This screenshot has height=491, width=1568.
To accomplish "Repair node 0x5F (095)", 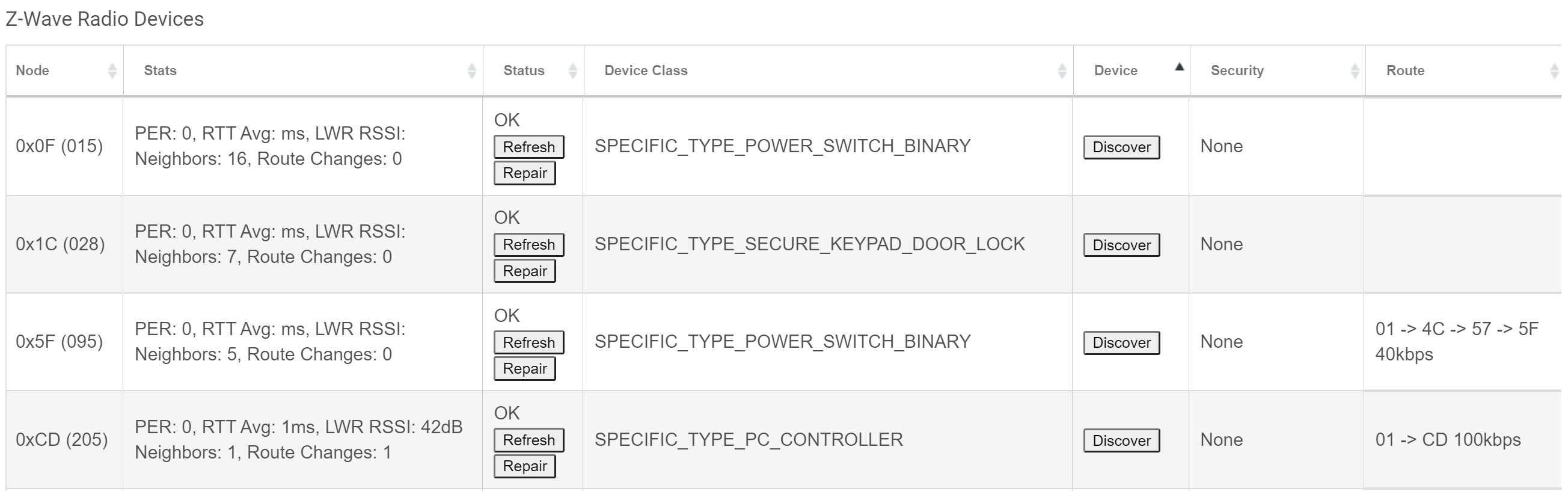I will (525, 369).
